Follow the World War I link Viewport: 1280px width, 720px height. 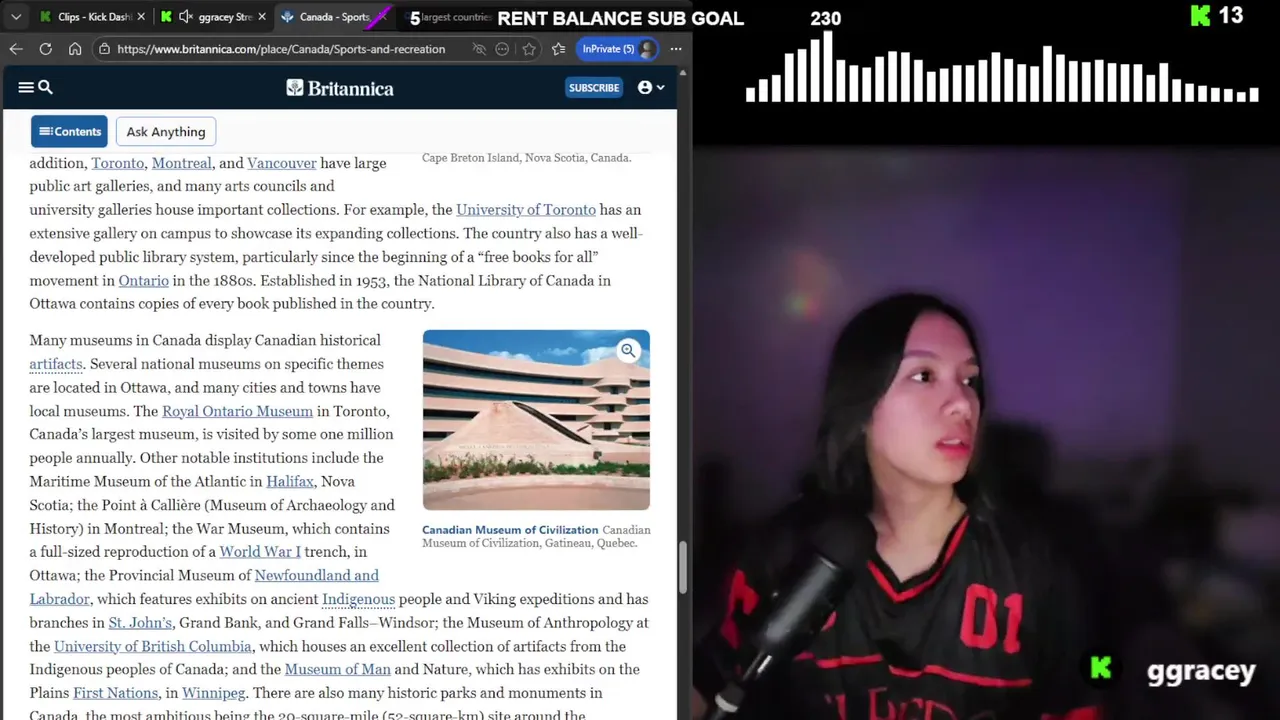[x=260, y=552]
